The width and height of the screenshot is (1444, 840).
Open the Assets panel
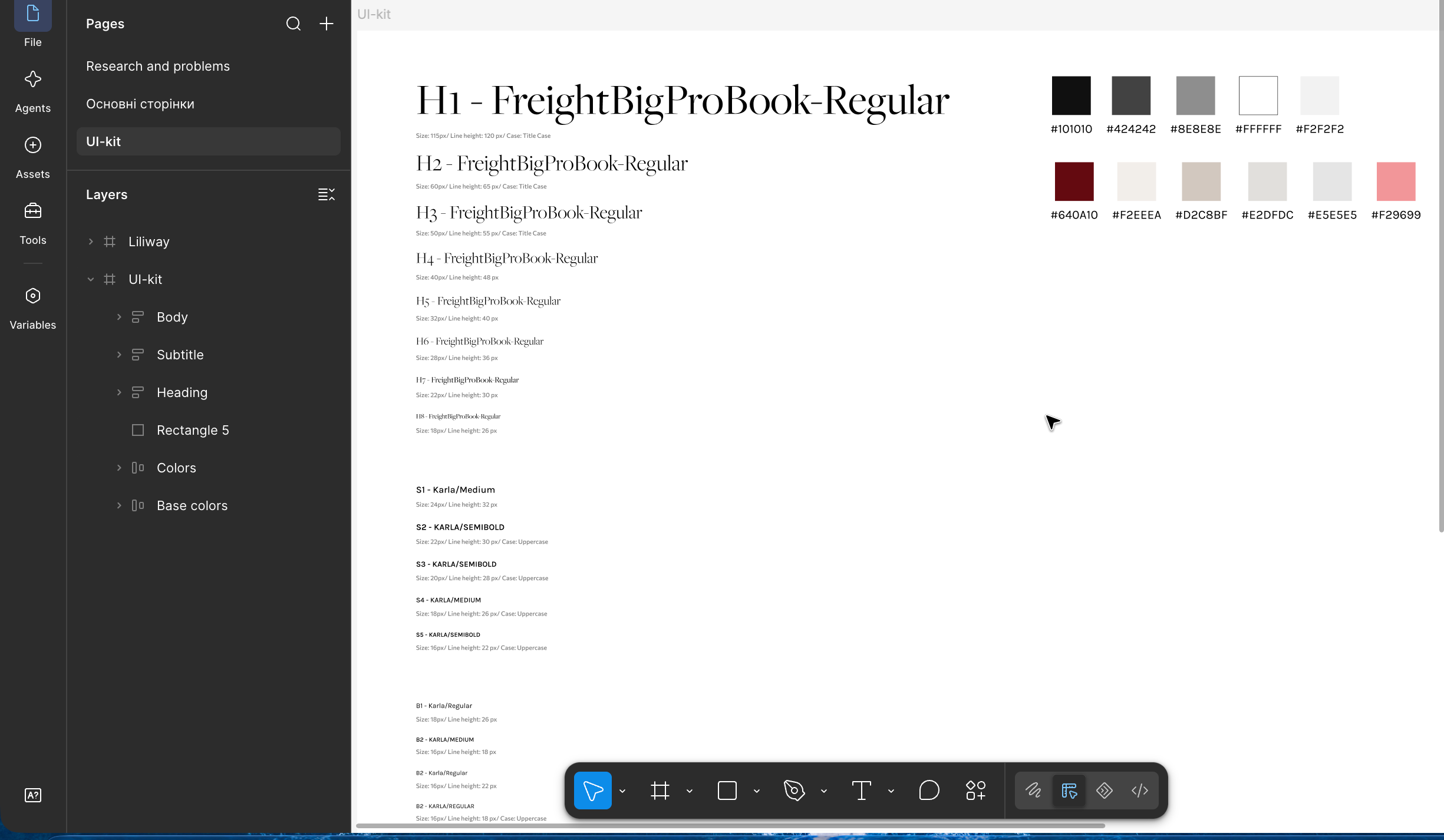tap(33, 157)
